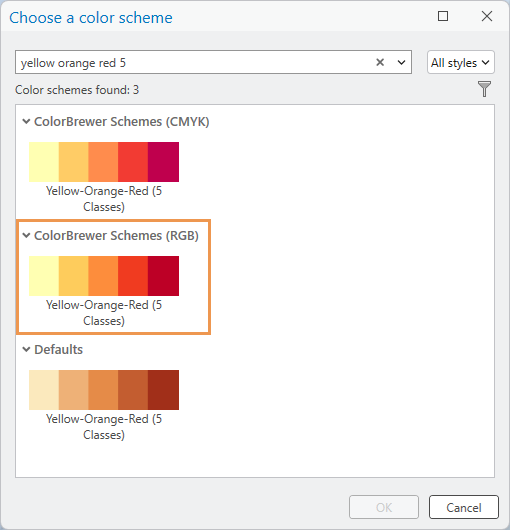
Task: Click the Defaults scheme's 'Yellow-Orange-Red (5 Classes)' label
Action: [104, 427]
